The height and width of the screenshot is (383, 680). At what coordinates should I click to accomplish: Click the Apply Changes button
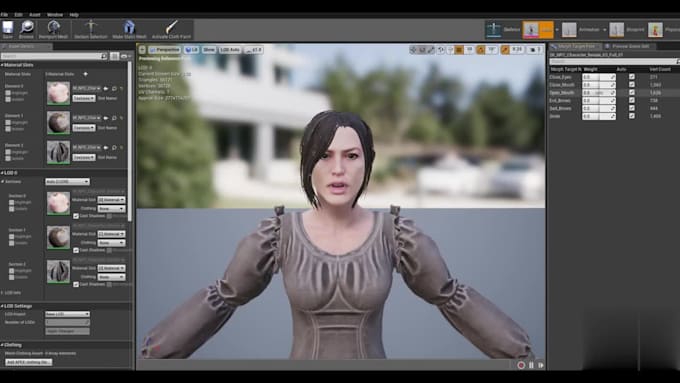(x=67, y=331)
